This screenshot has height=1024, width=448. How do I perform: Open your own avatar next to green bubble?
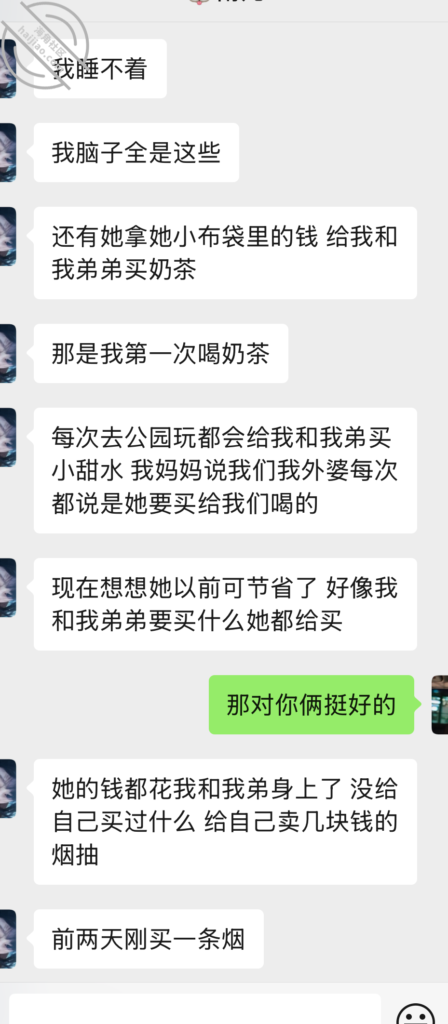point(440,705)
